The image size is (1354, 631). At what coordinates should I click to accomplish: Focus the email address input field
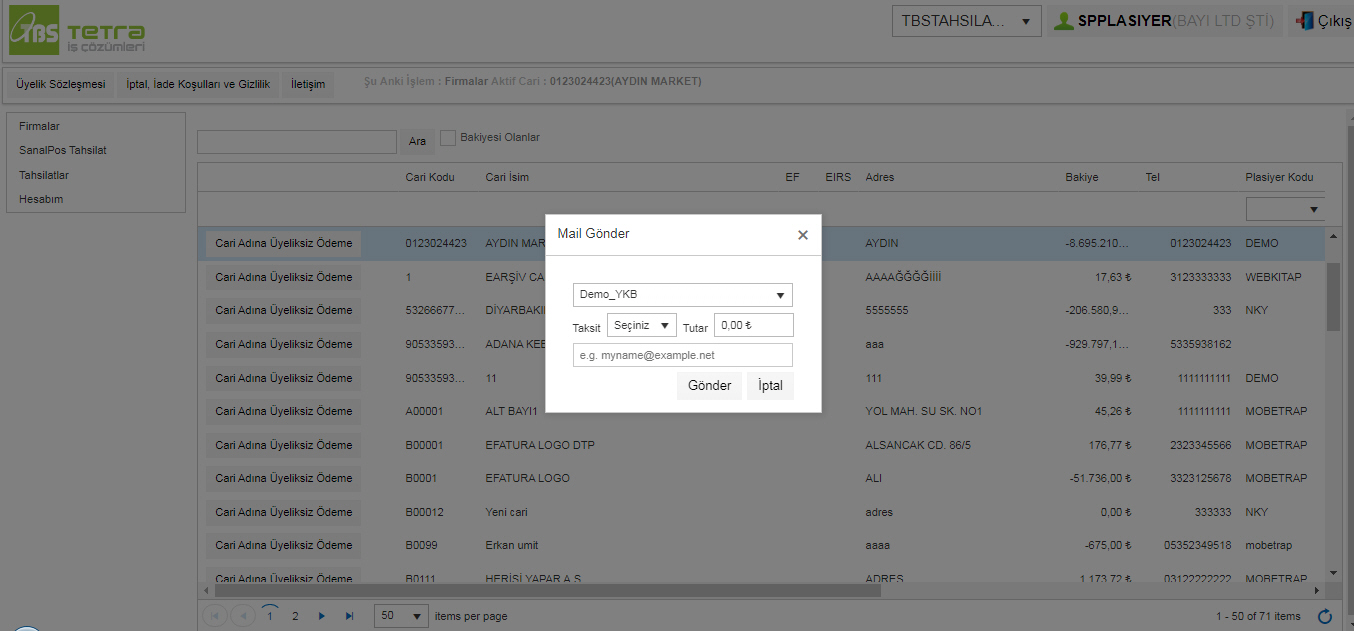pyautogui.click(x=682, y=355)
